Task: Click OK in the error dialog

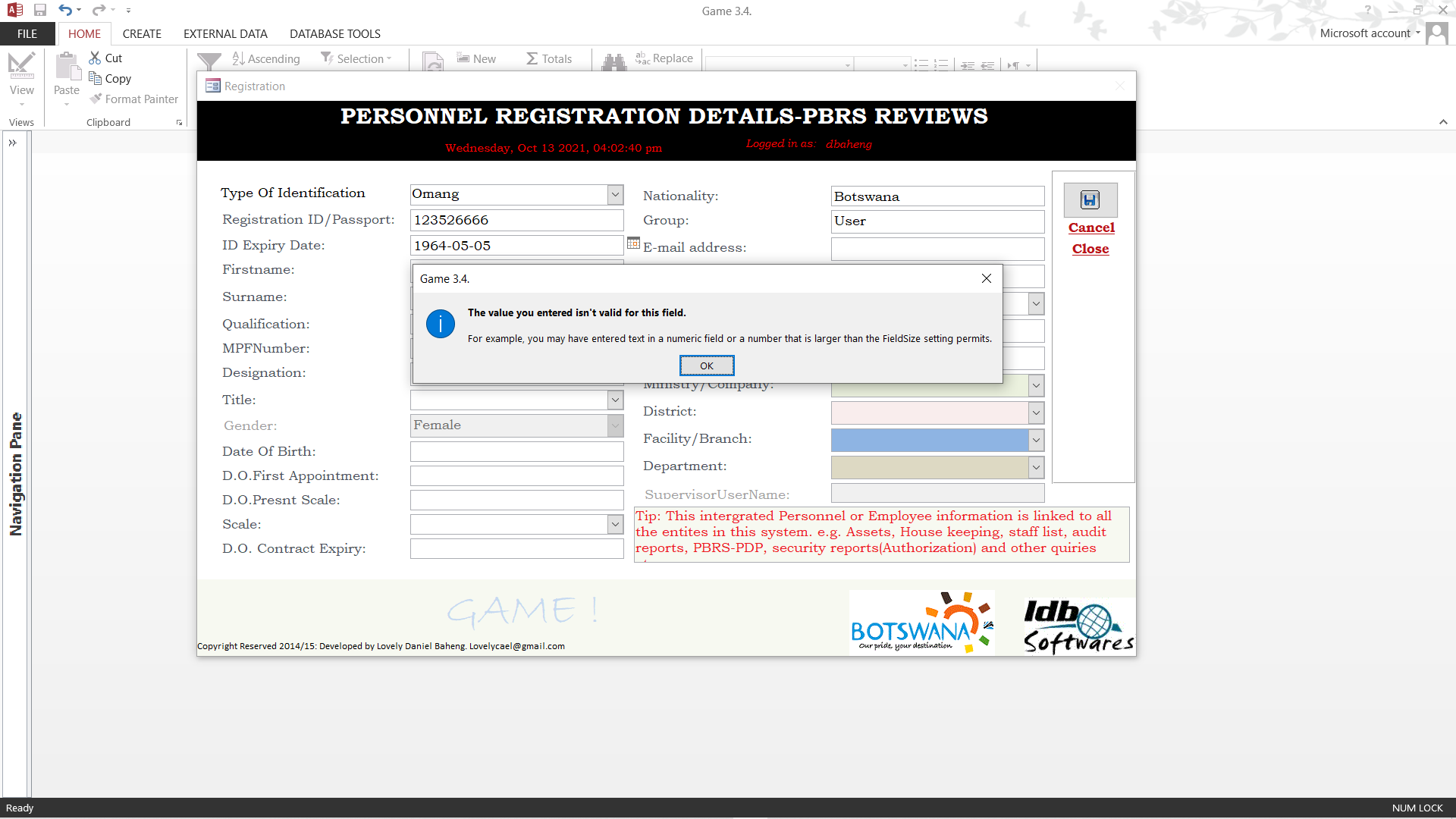Action: [x=707, y=366]
